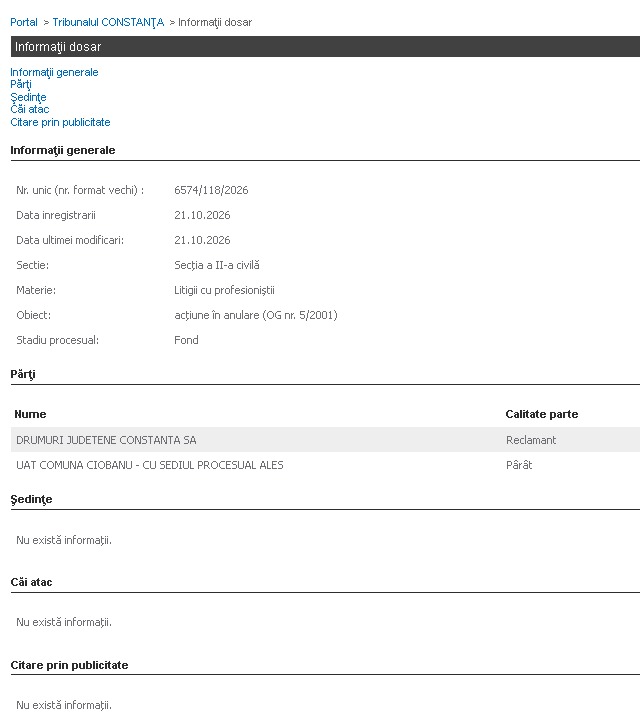Click the Părți section heading
640x721 pixels.
[23, 374]
